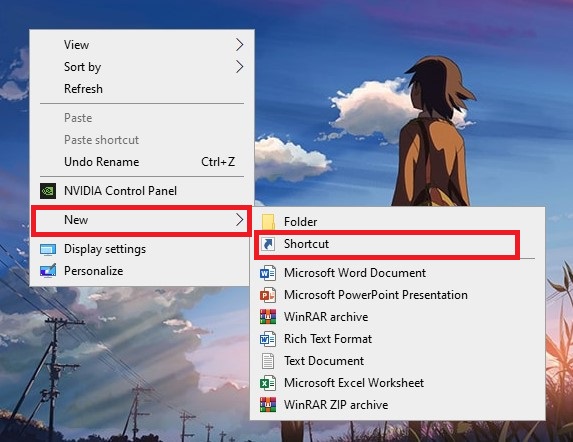Expand chevron beside New
Image resolution: width=573 pixels, height=442 pixels.
coord(239,220)
